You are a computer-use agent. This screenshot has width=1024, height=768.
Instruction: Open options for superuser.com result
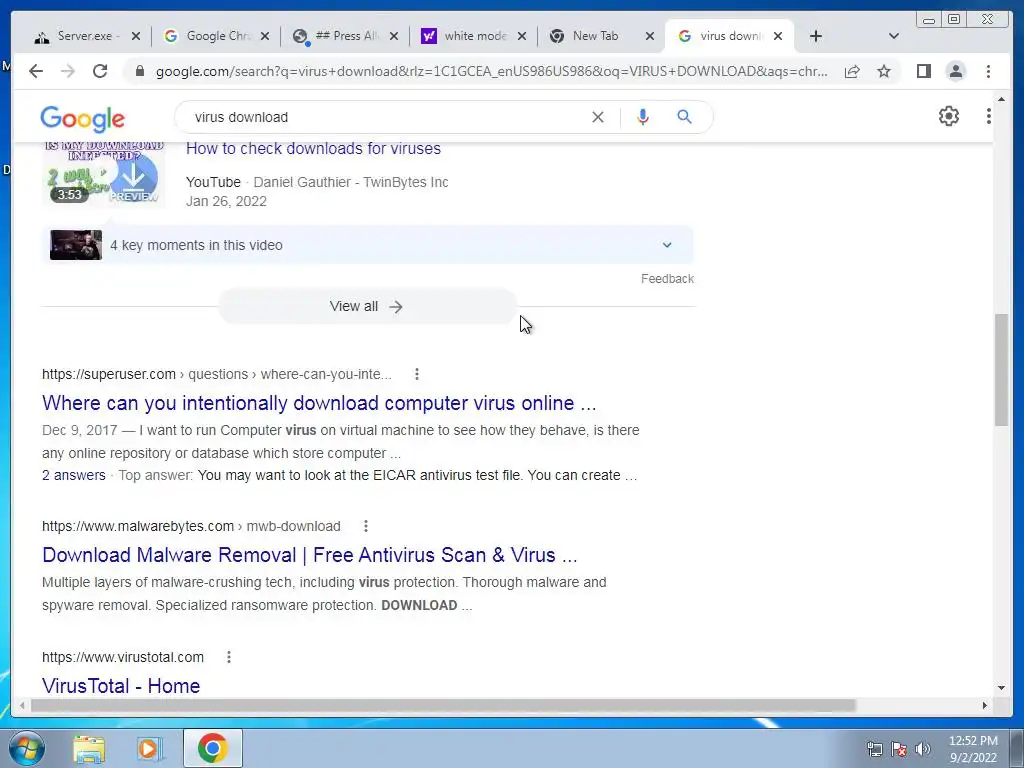pyautogui.click(x=417, y=374)
